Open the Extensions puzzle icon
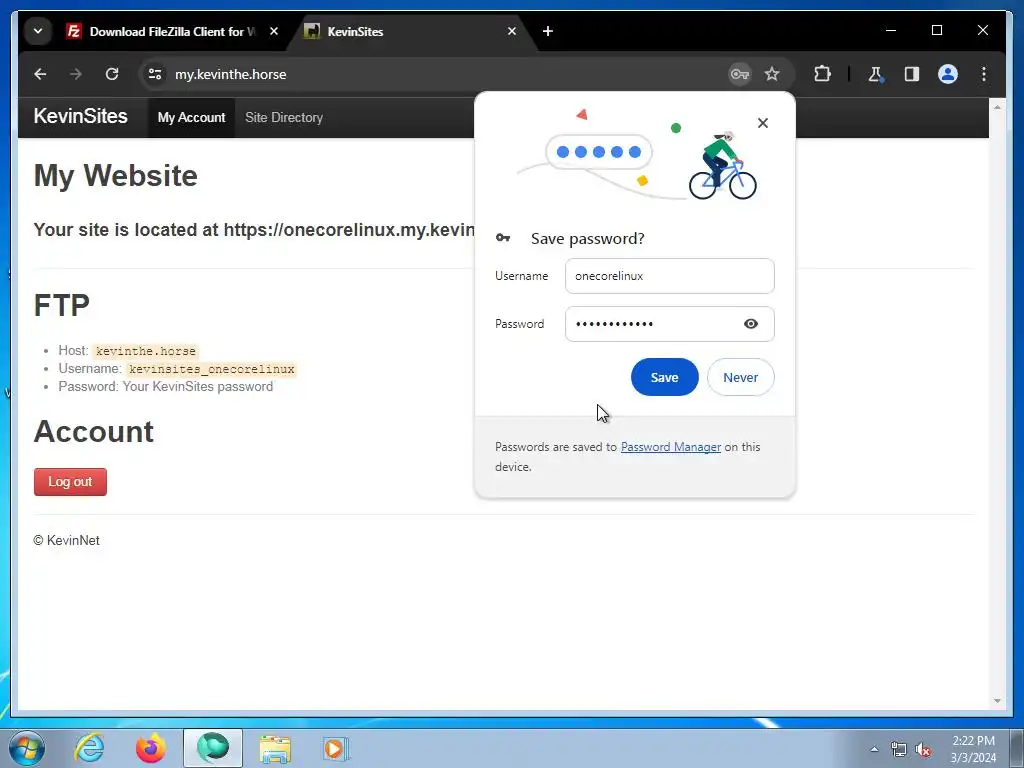This screenshot has width=1024, height=768. point(822,74)
